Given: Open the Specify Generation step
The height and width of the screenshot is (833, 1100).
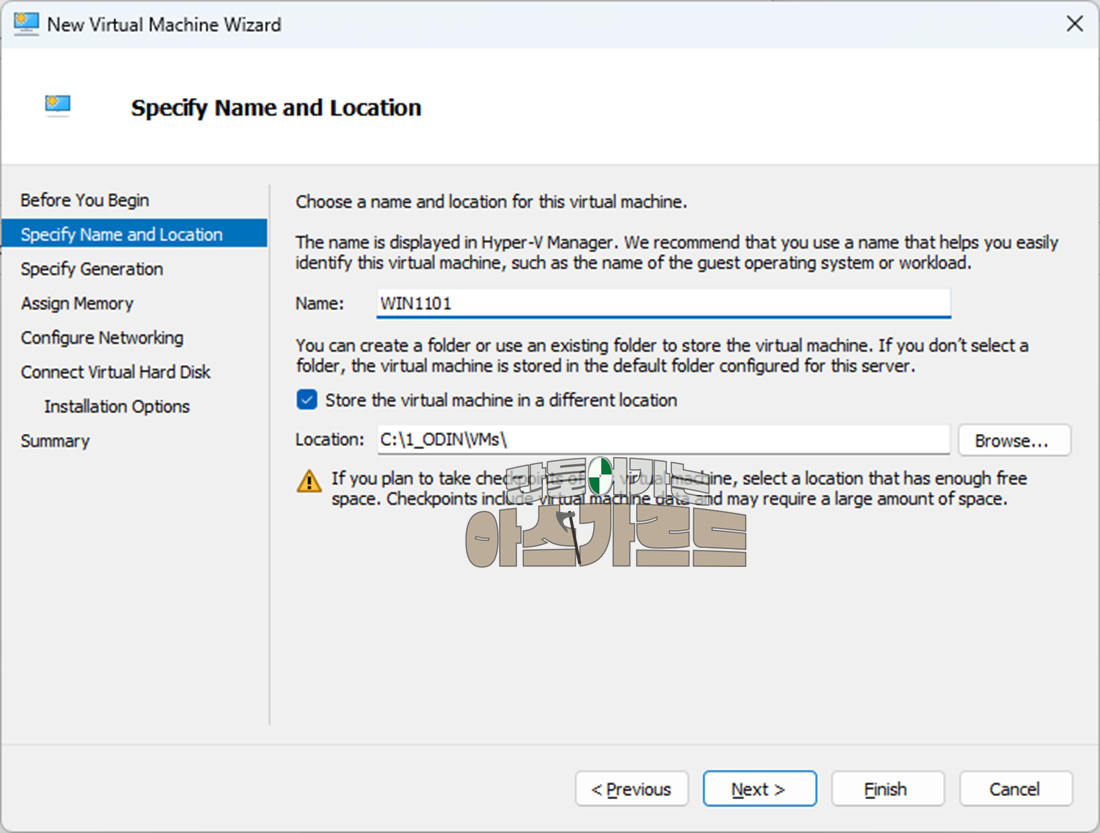Looking at the screenshot, I should click(x=92, y=269).
